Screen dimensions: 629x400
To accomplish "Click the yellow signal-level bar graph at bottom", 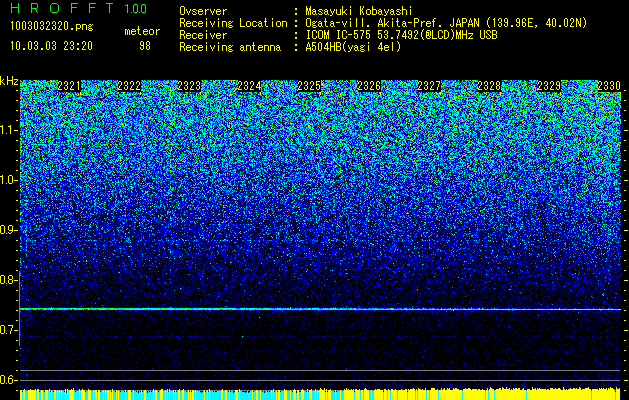I will pyautogui.click(x=320, y=394).
